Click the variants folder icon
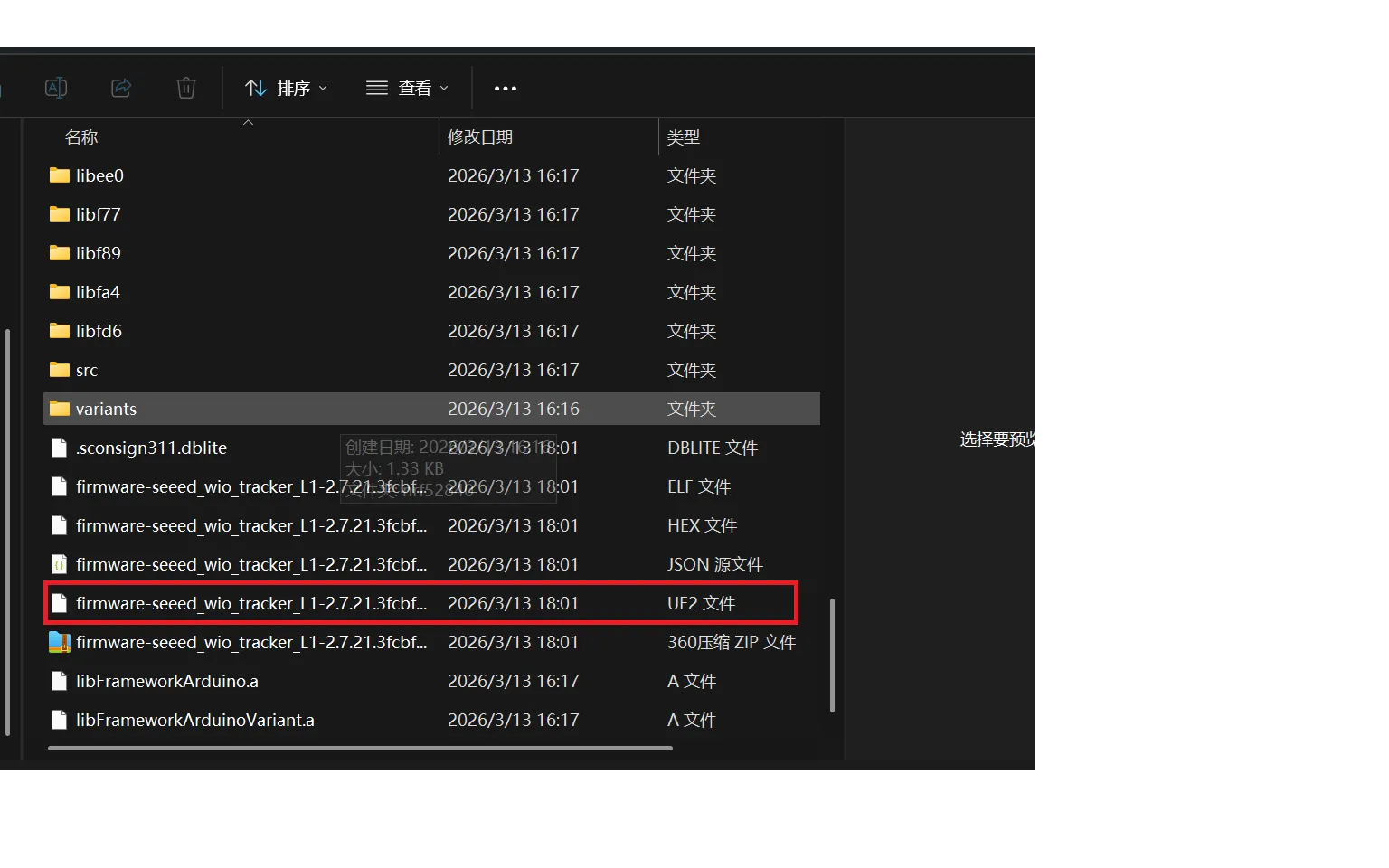 (59, 409)
